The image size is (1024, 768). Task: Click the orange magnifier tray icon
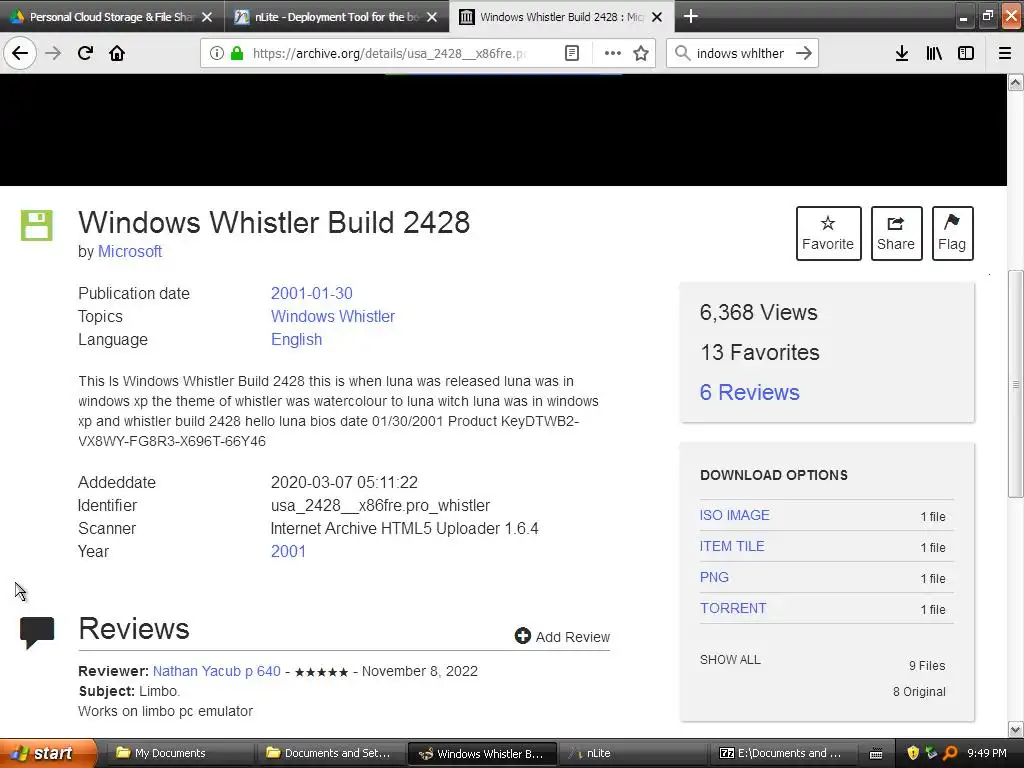click(950, 753)
